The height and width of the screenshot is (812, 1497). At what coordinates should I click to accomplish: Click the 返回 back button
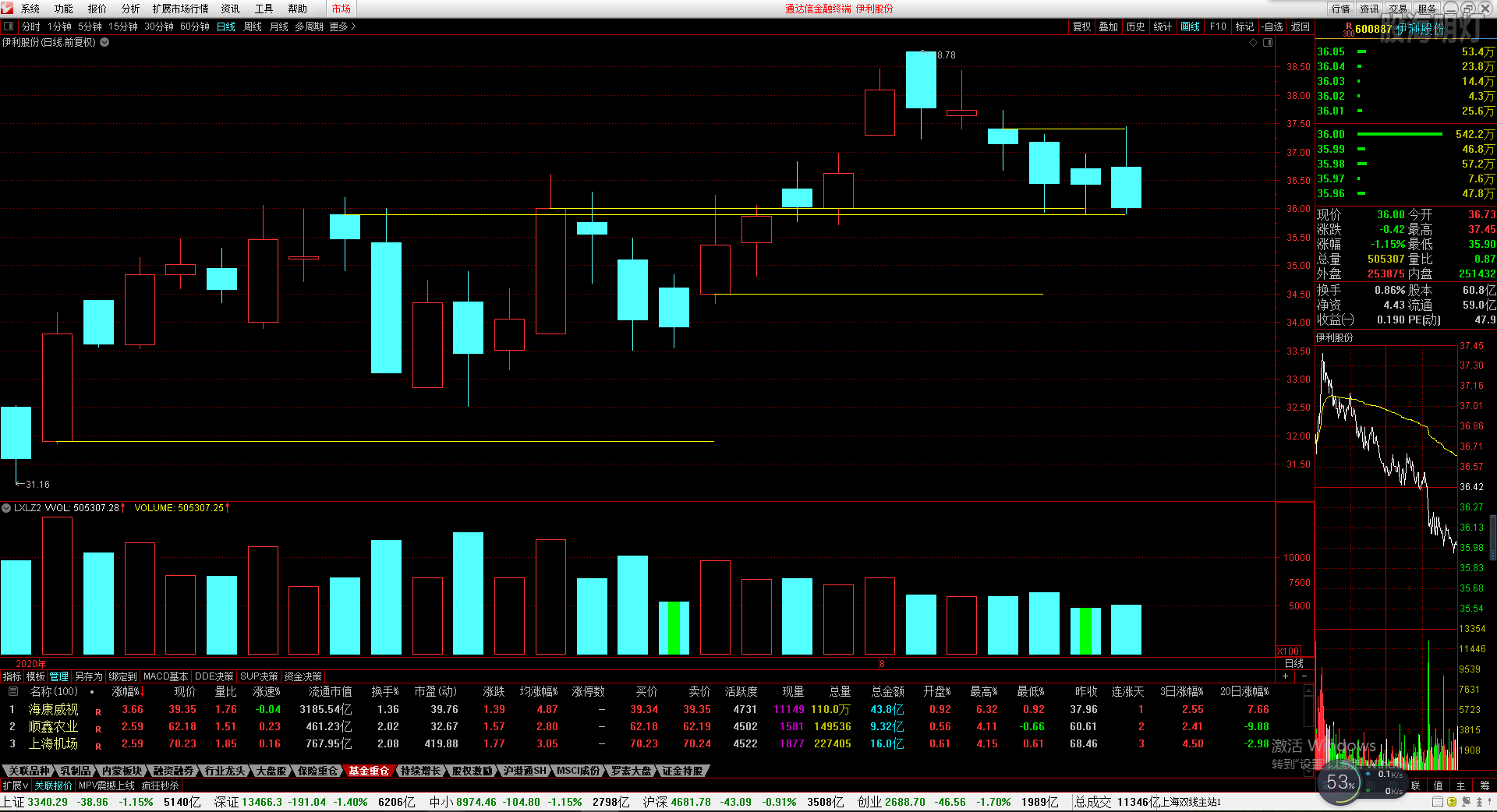click(1301, 26)
